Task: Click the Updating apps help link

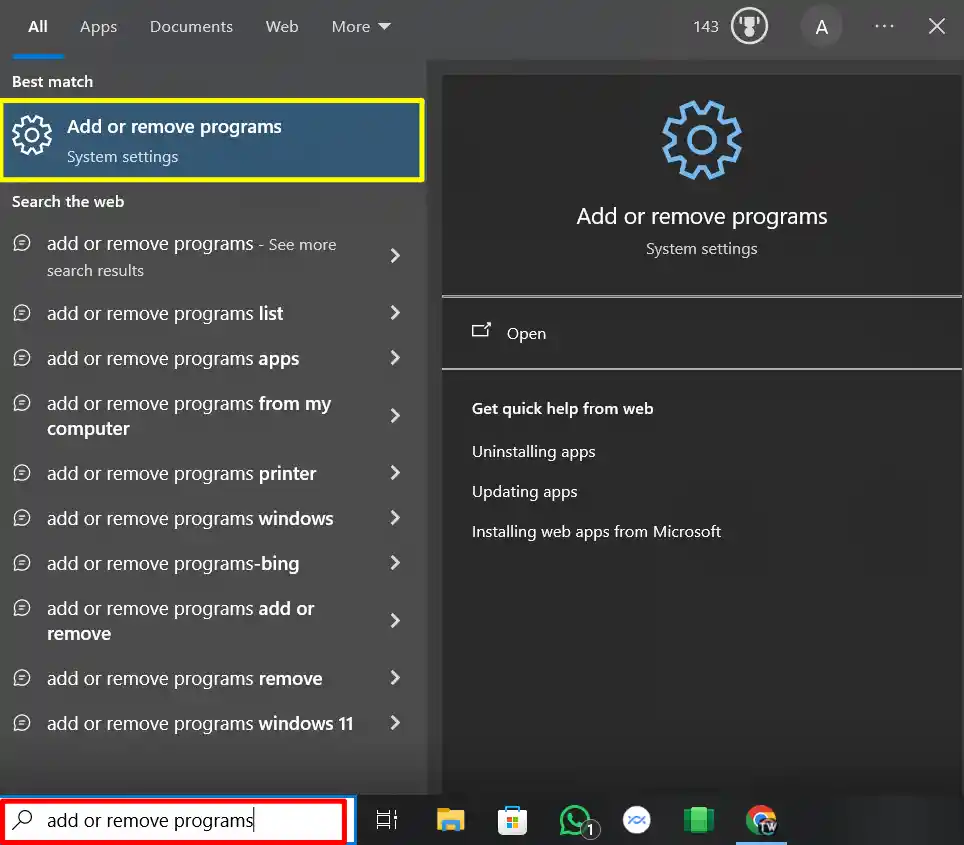Action: point(524,491)
